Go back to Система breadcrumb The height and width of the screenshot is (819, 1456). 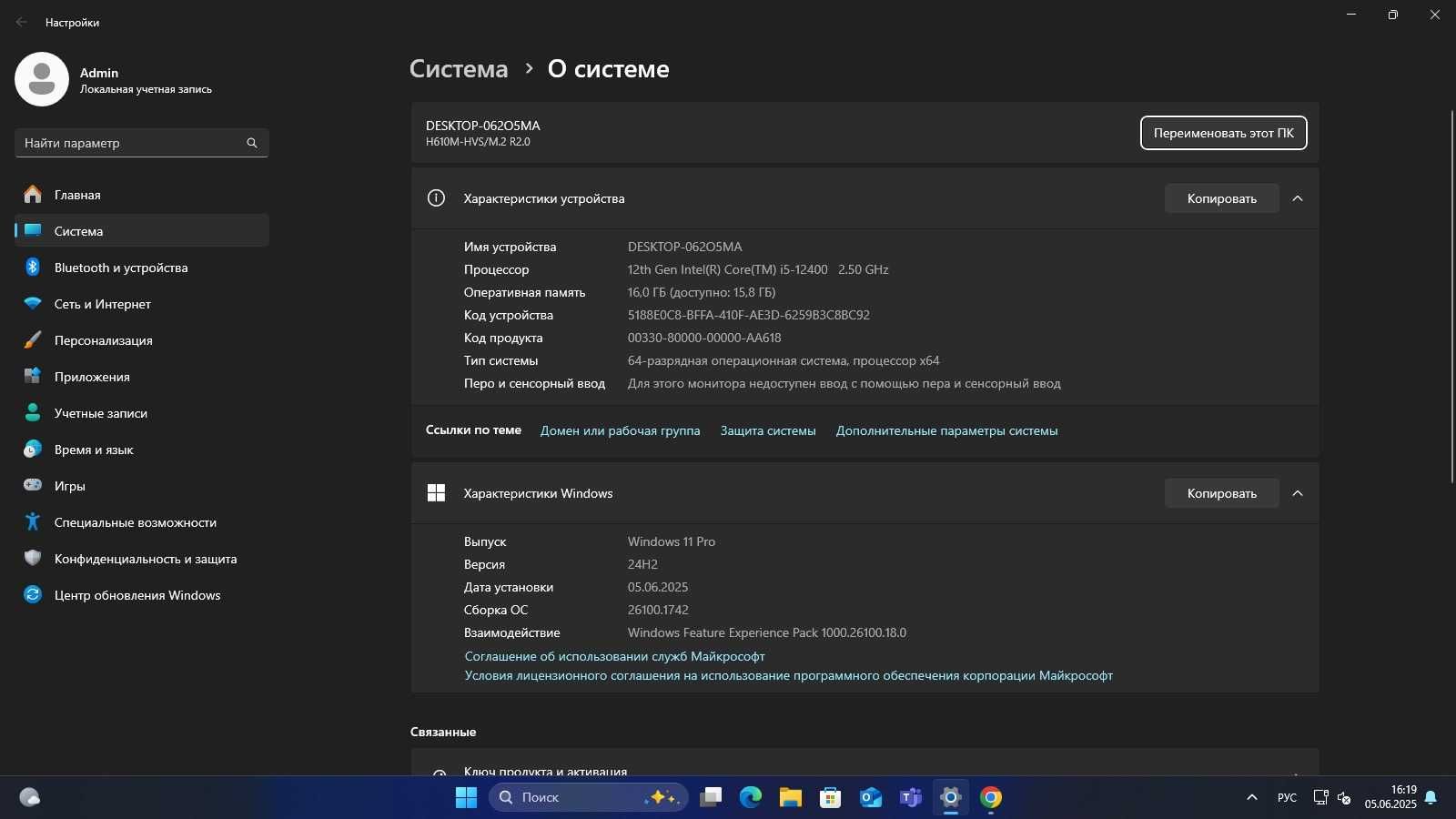coord(459,69)
